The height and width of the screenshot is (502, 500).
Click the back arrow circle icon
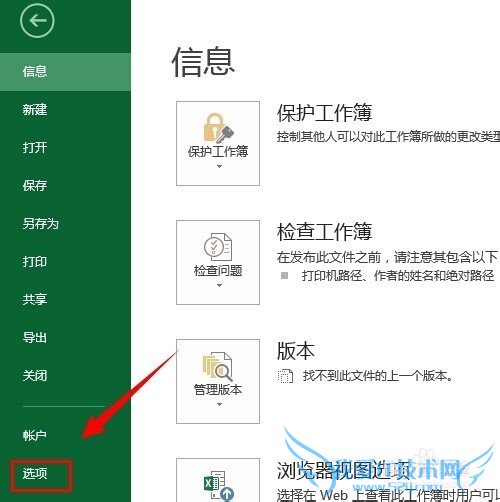pyautogui.click(x=37, y=21)
